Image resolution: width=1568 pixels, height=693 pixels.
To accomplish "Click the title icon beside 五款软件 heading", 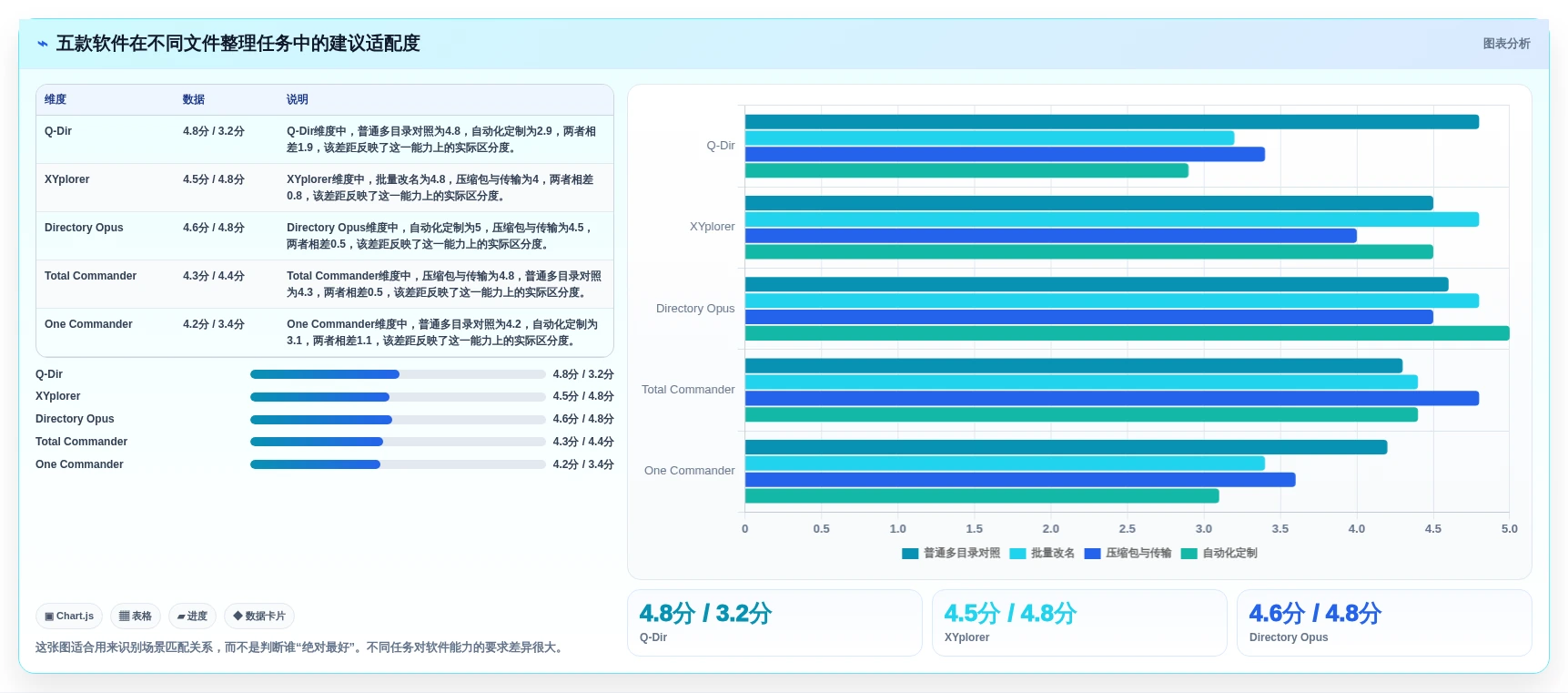I will click(x=42, y=44).
